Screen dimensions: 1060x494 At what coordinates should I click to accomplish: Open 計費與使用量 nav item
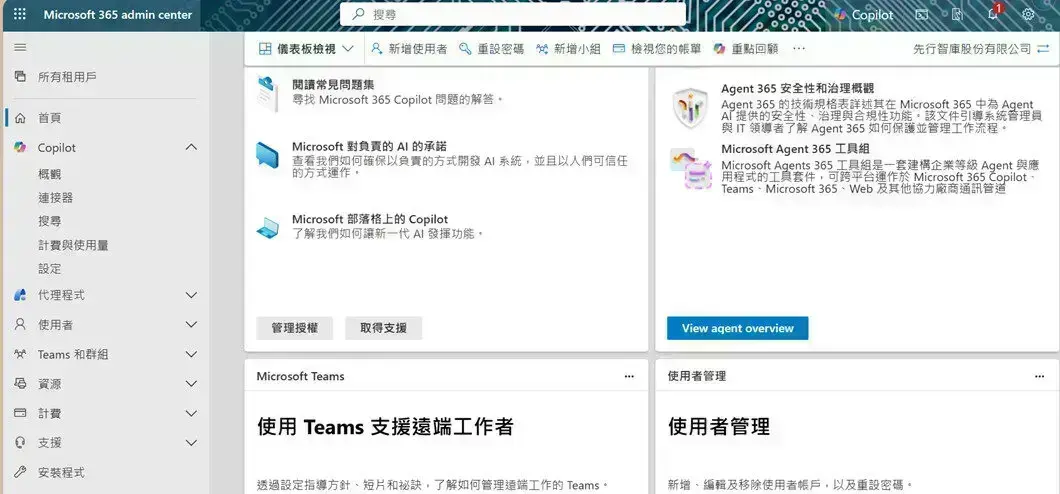tap(73, 245)
